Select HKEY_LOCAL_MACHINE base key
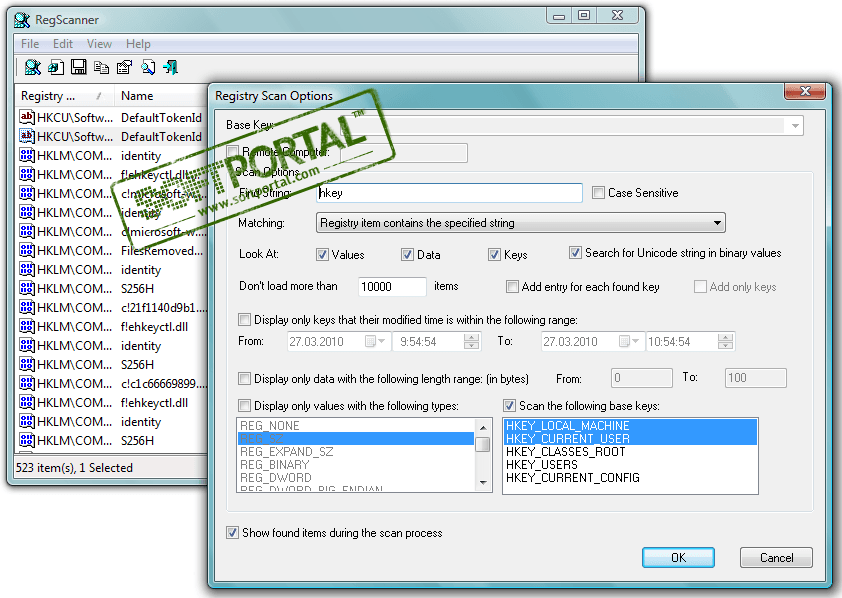 tap(630, 426)
